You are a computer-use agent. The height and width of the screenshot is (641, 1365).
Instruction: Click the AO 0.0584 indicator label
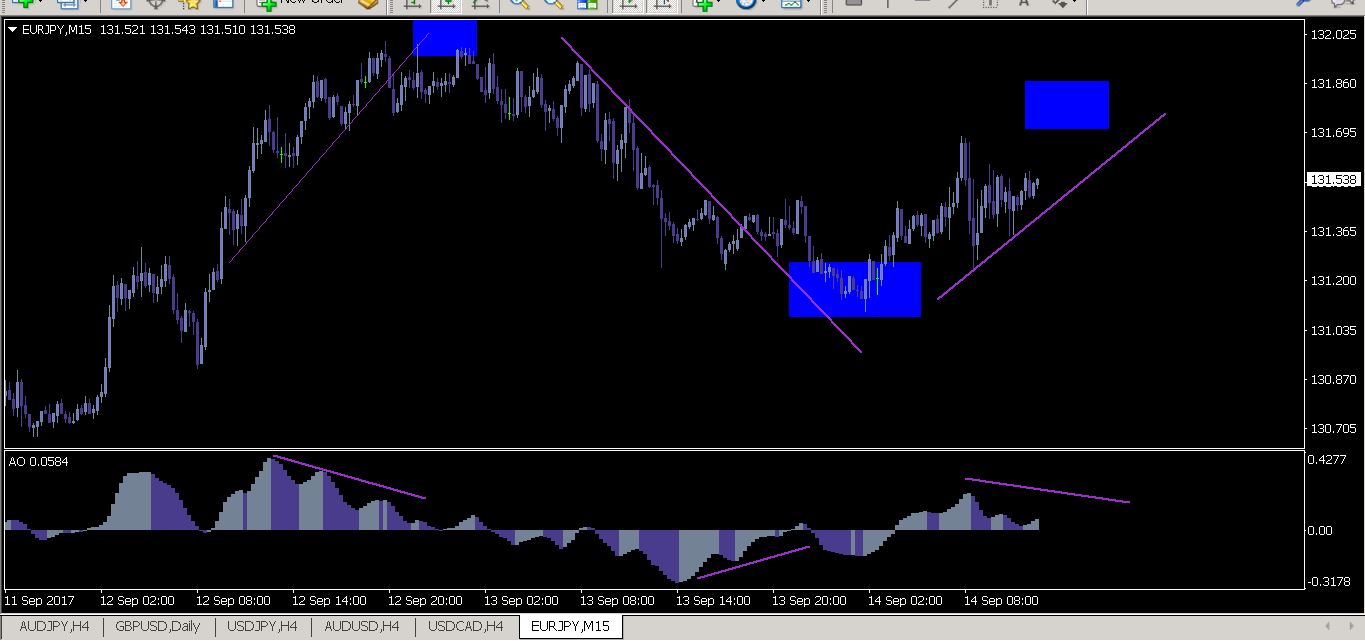pos(38,462)
